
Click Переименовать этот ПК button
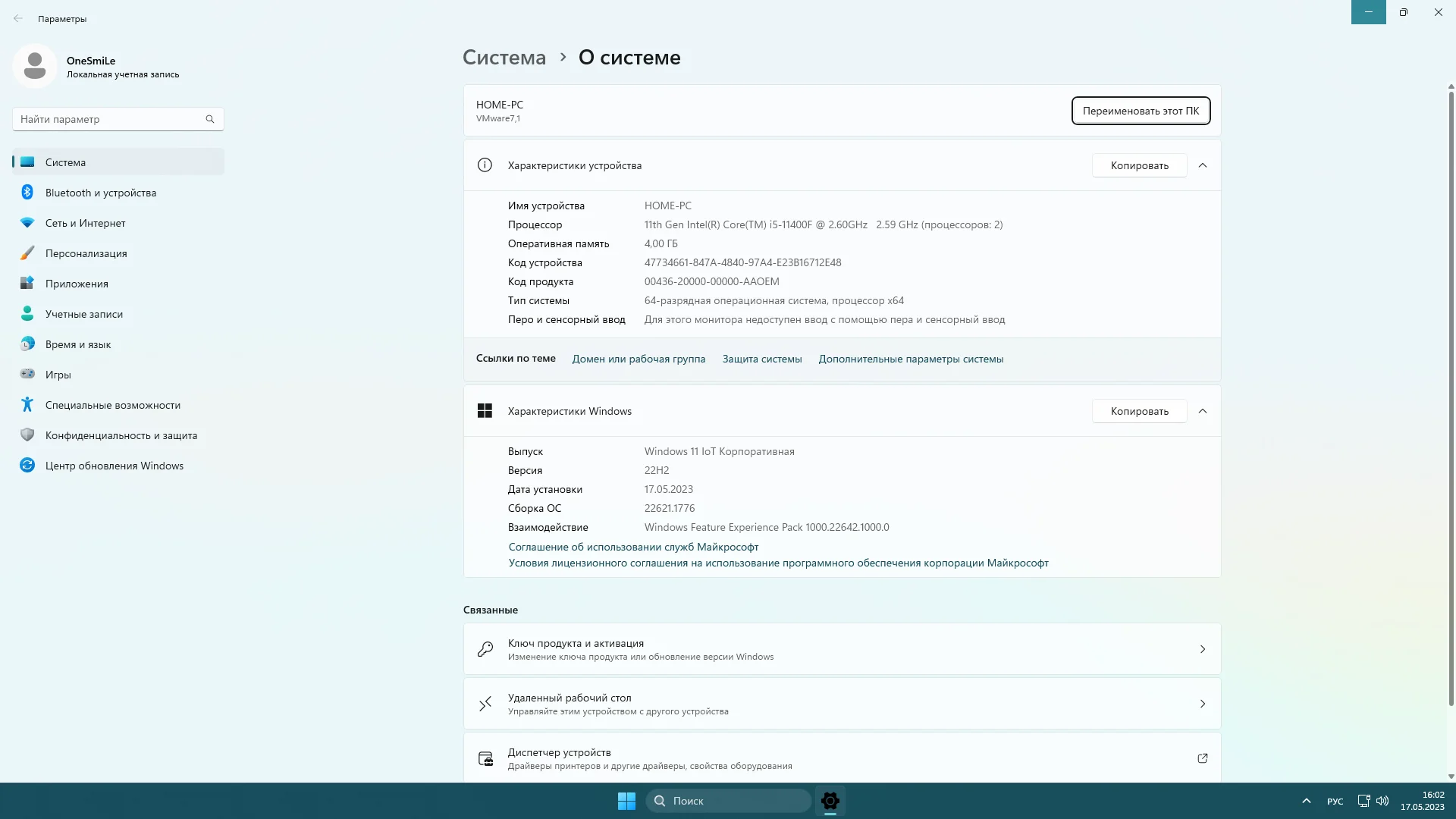click(1141, 111)
